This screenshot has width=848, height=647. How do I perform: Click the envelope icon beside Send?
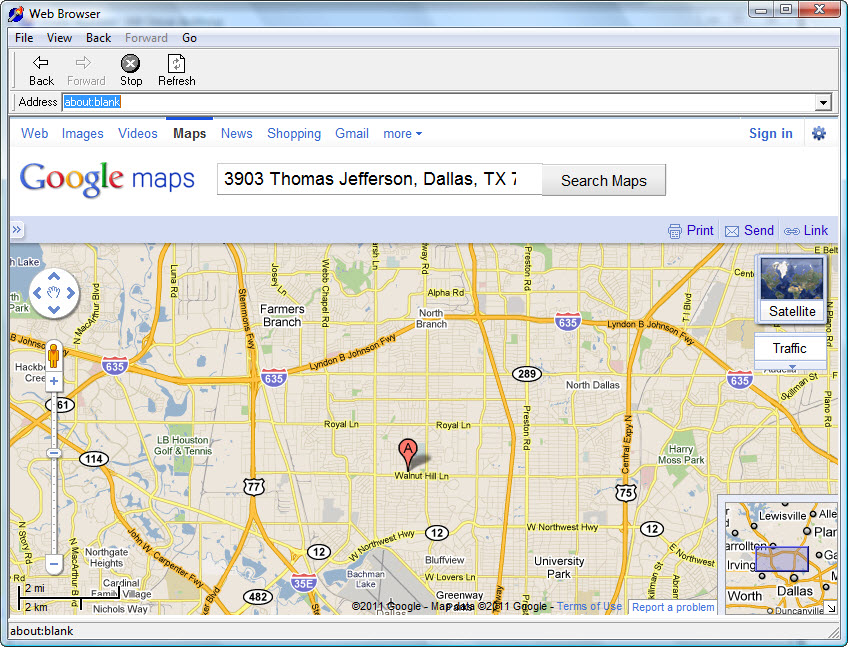(x=732, y=232)
